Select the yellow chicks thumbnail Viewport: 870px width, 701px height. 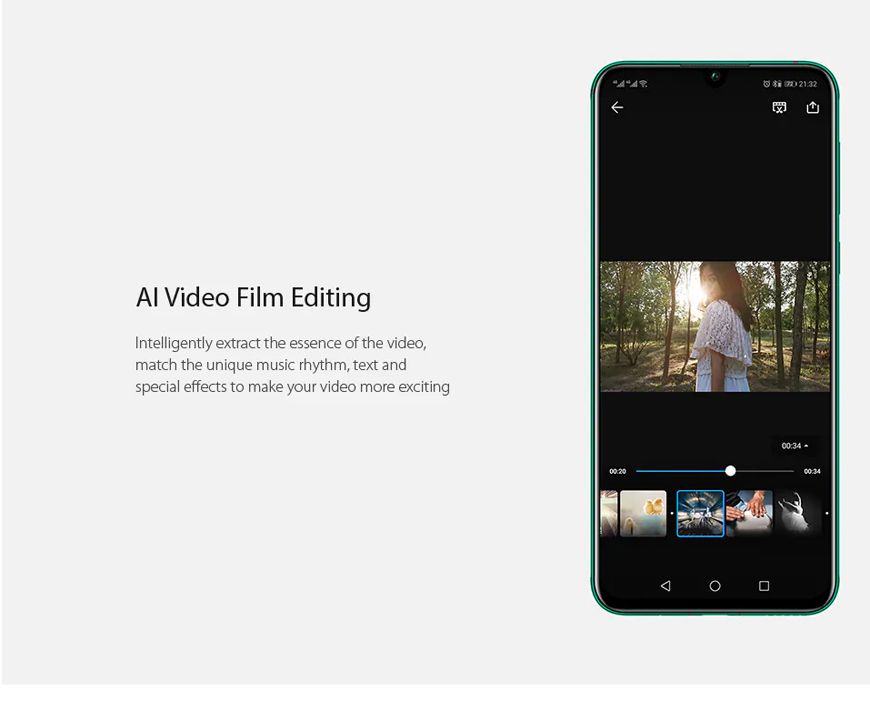click(x=643, y=513)
